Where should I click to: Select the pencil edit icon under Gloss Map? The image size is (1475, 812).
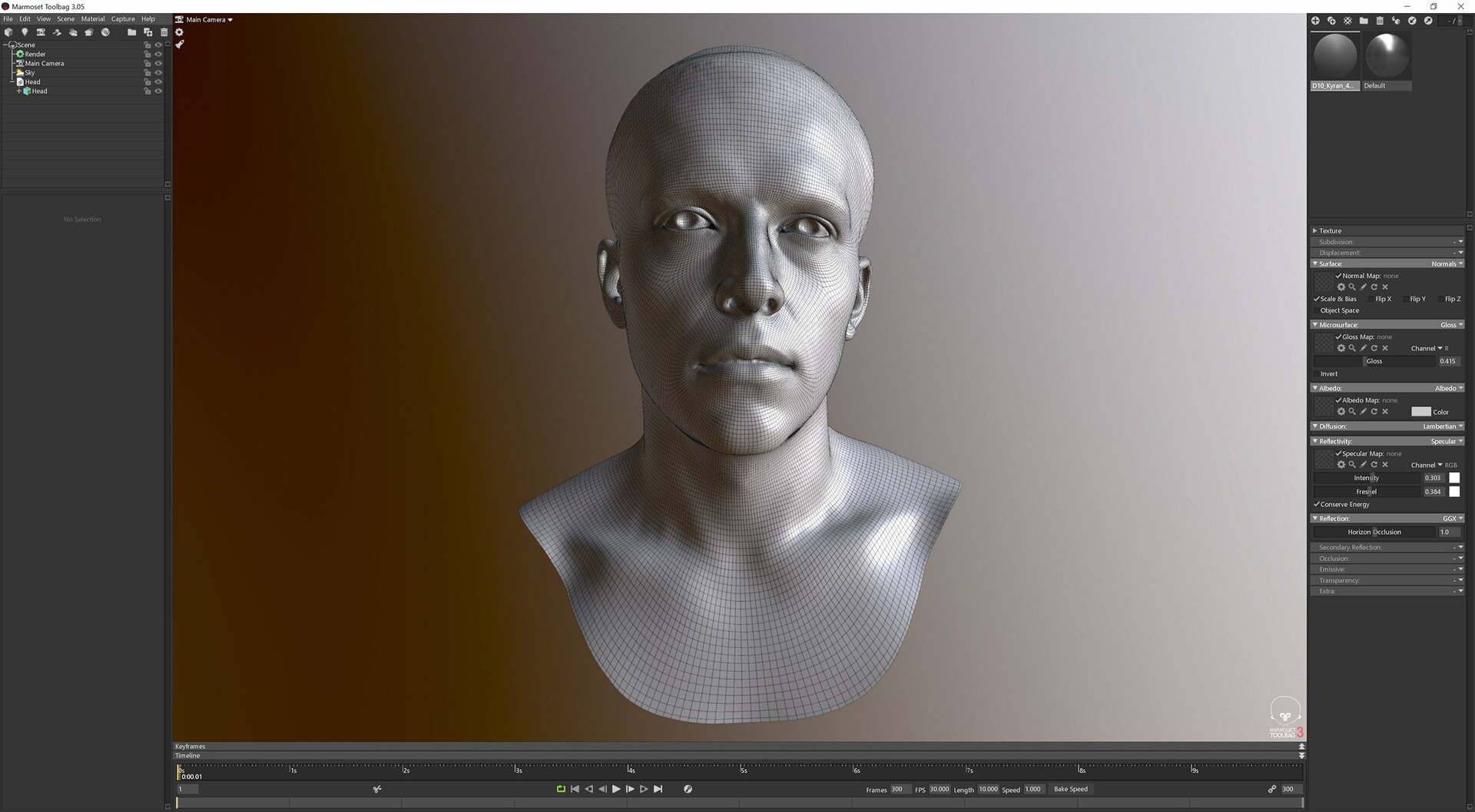click(x=1363, y=348)
